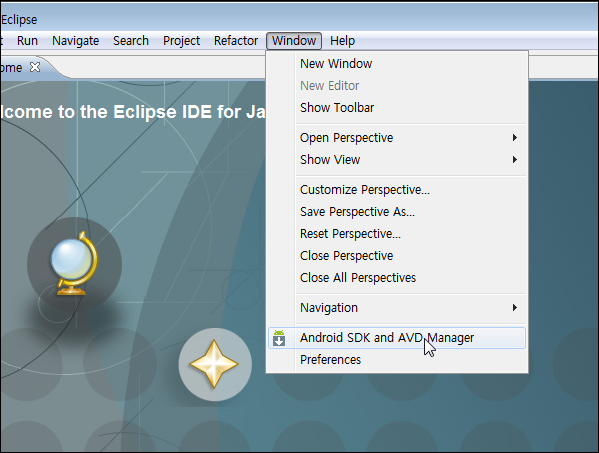Image resolution: width=599 pixels, height=453 pixels.
Task: Open the Navigate menu
Action: coord(76,40)
